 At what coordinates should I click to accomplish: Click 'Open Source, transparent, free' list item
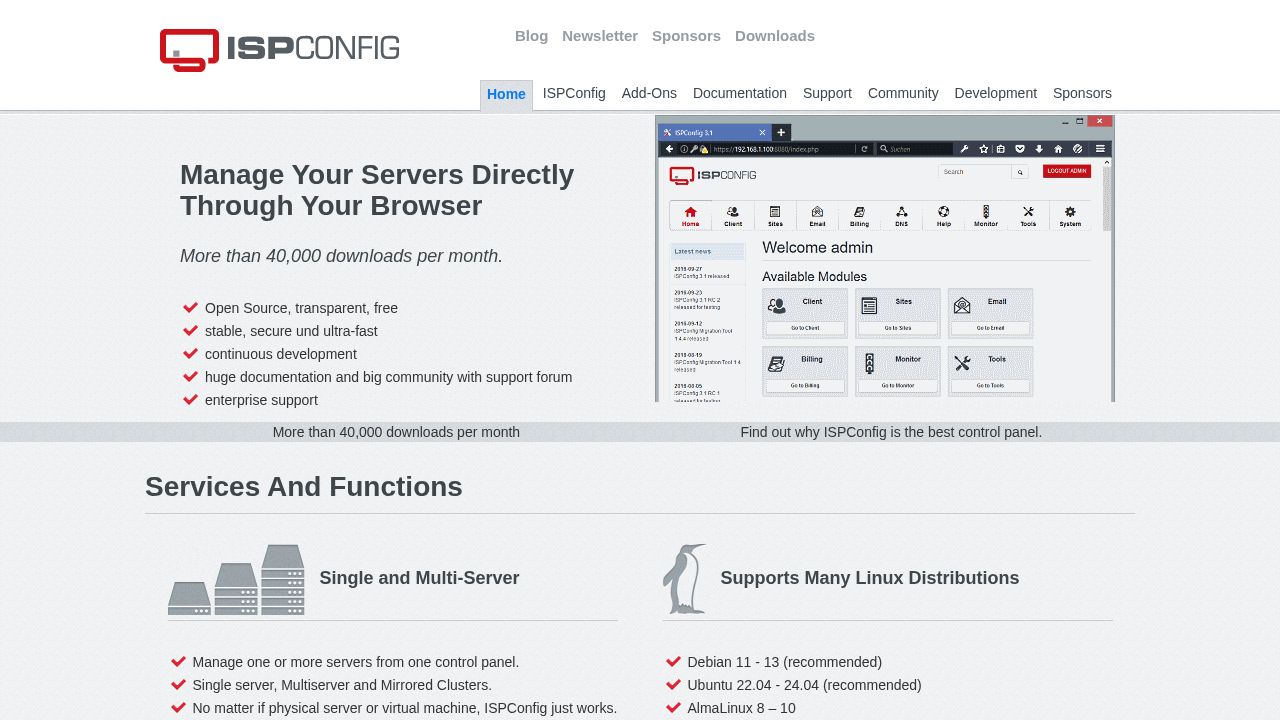coord(301,308)
